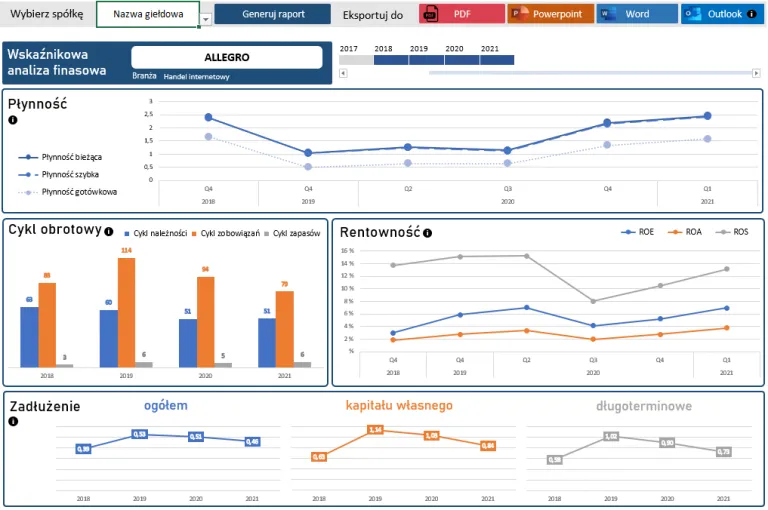Image resolution: width=768 pixels, height=510 pixels.
Task: Show info icon next to Rentowność
Action: [x=427, y=233]
